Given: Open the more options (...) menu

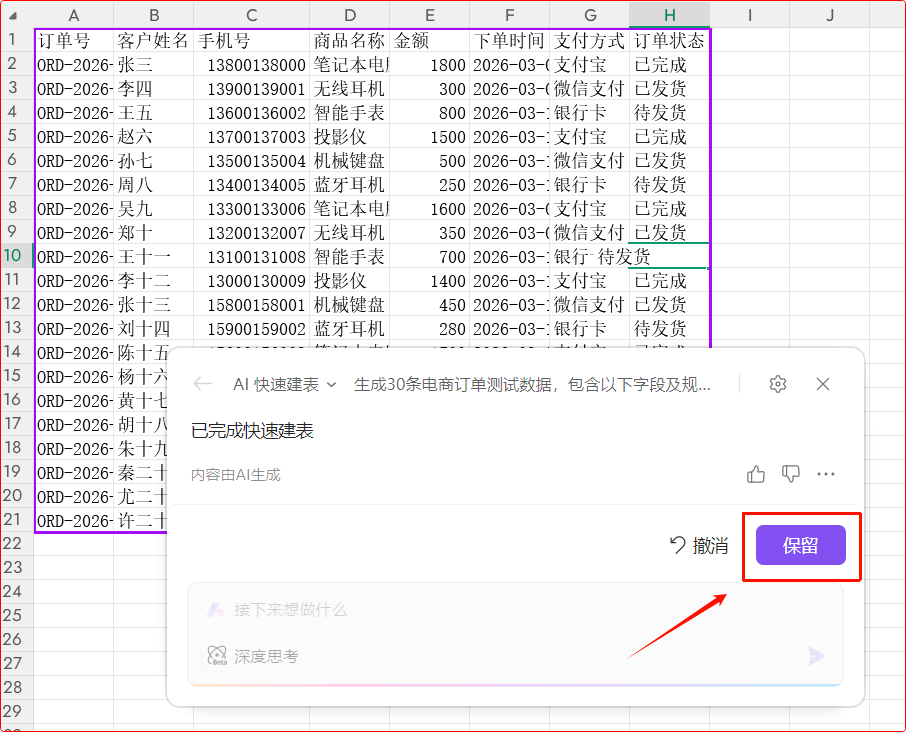Looking at the screenshot, I should coord(825,473).
